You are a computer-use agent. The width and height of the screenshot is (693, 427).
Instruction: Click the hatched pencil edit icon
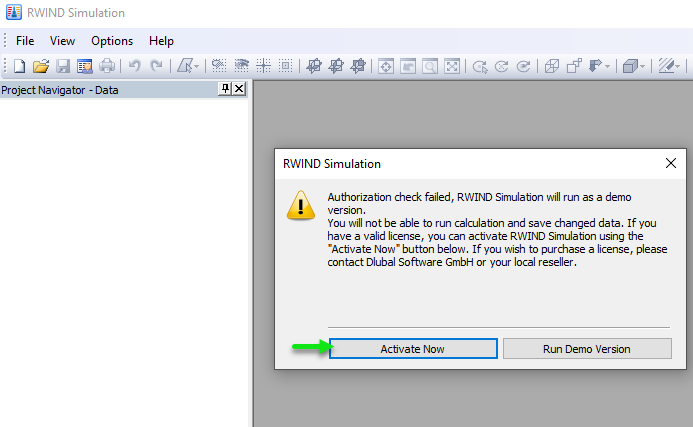click(x=666, y=66)
